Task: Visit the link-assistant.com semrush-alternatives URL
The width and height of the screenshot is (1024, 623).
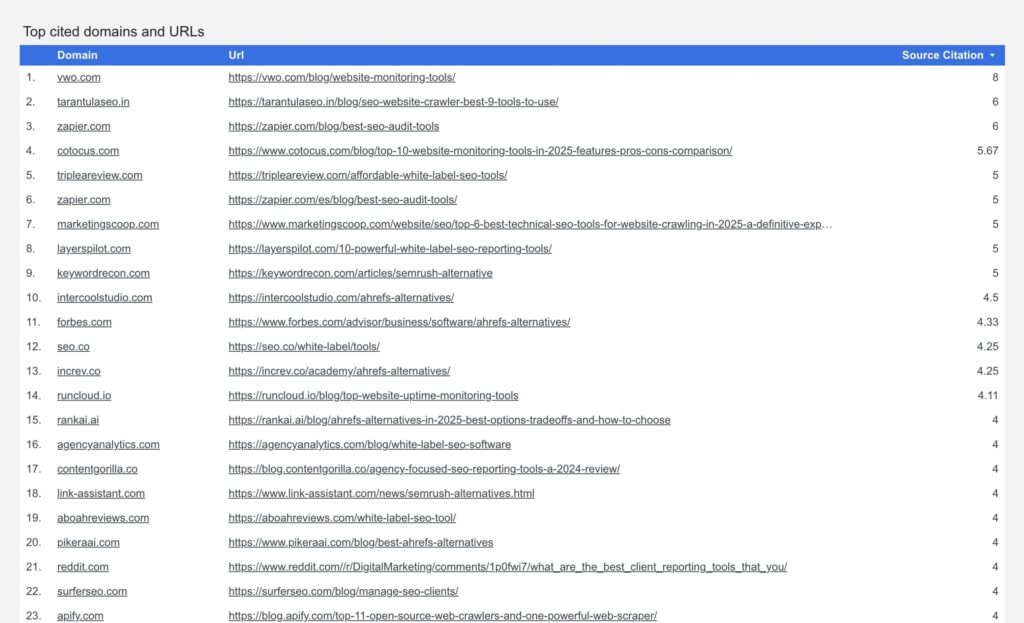Action: [x=381, y=493]
